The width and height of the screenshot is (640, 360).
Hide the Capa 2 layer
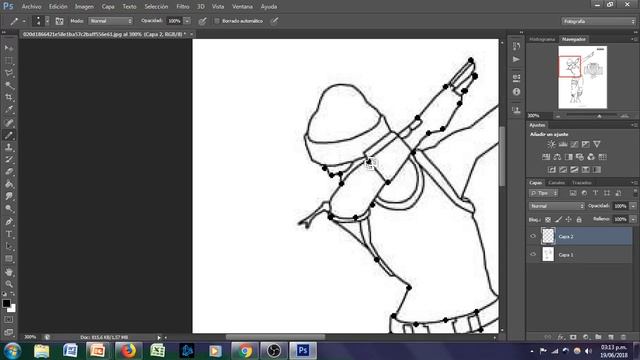click(x=533, y=236)
